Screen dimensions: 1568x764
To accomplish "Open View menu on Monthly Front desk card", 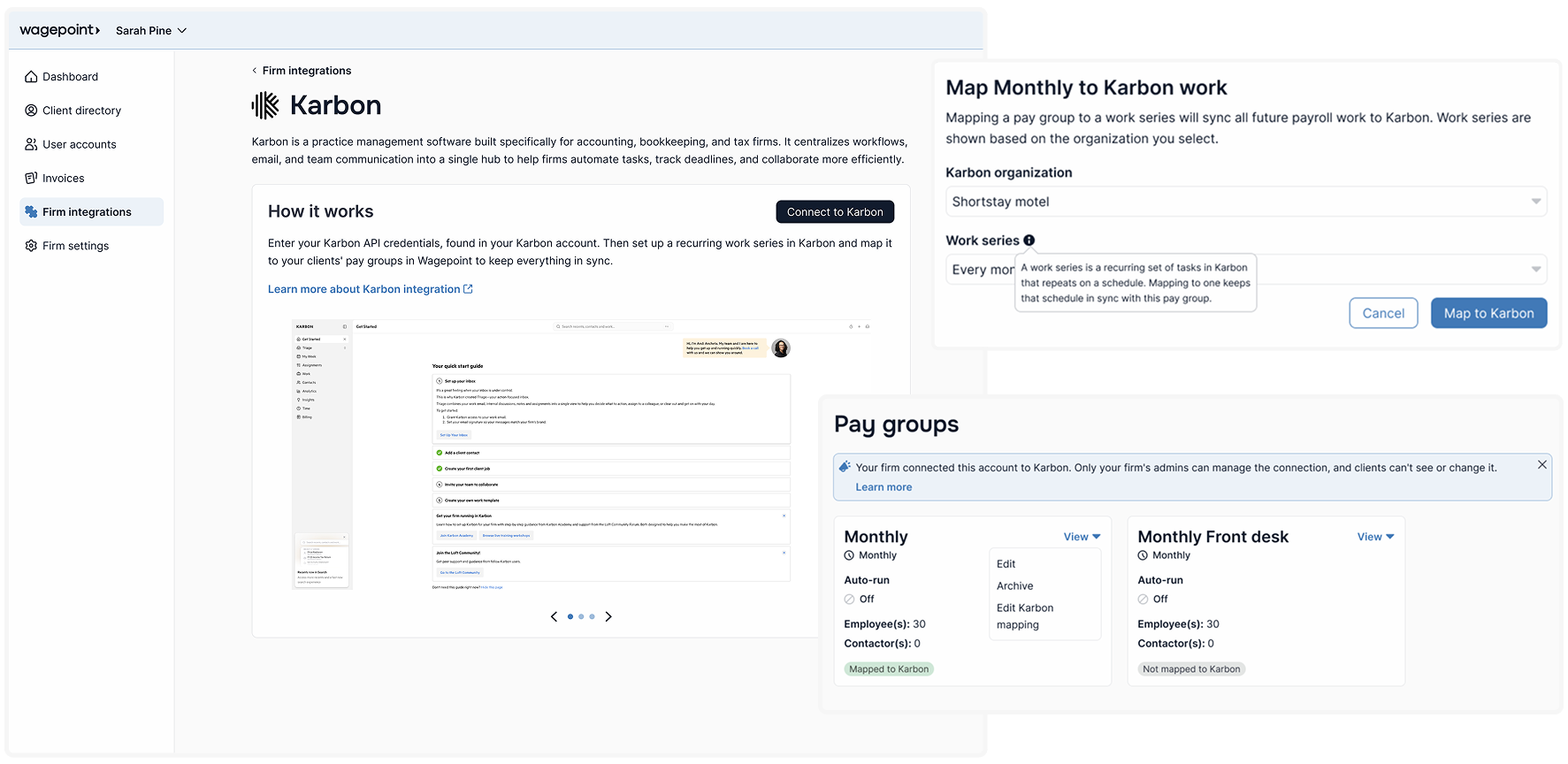I will [1375, 537].
